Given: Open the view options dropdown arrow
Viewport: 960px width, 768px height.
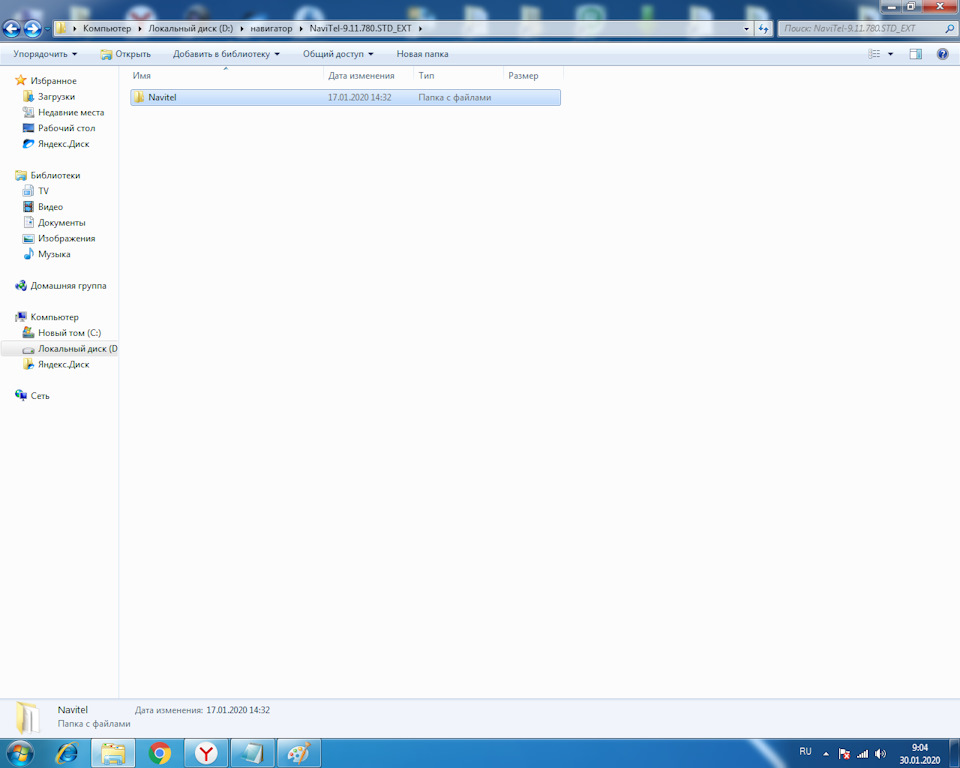Looking at the screenshot, I should click(x=890, y=54).
